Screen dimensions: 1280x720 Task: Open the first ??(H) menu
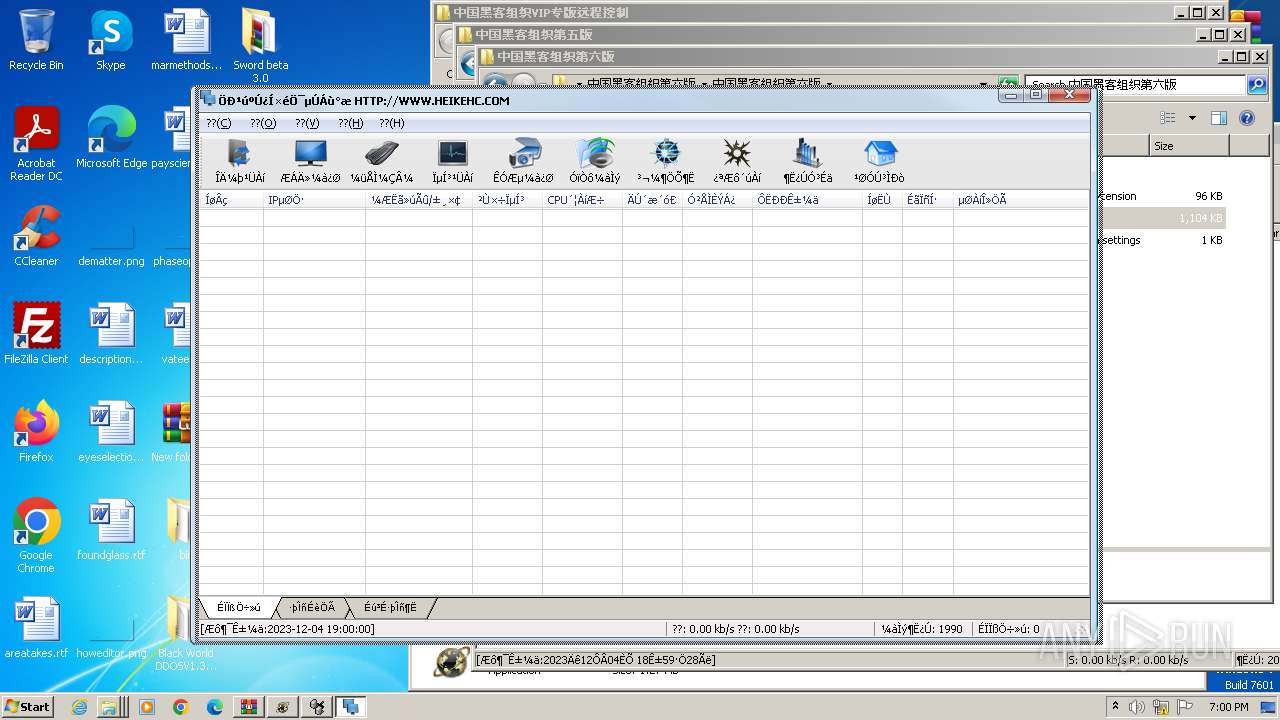(x=350, y=123)
